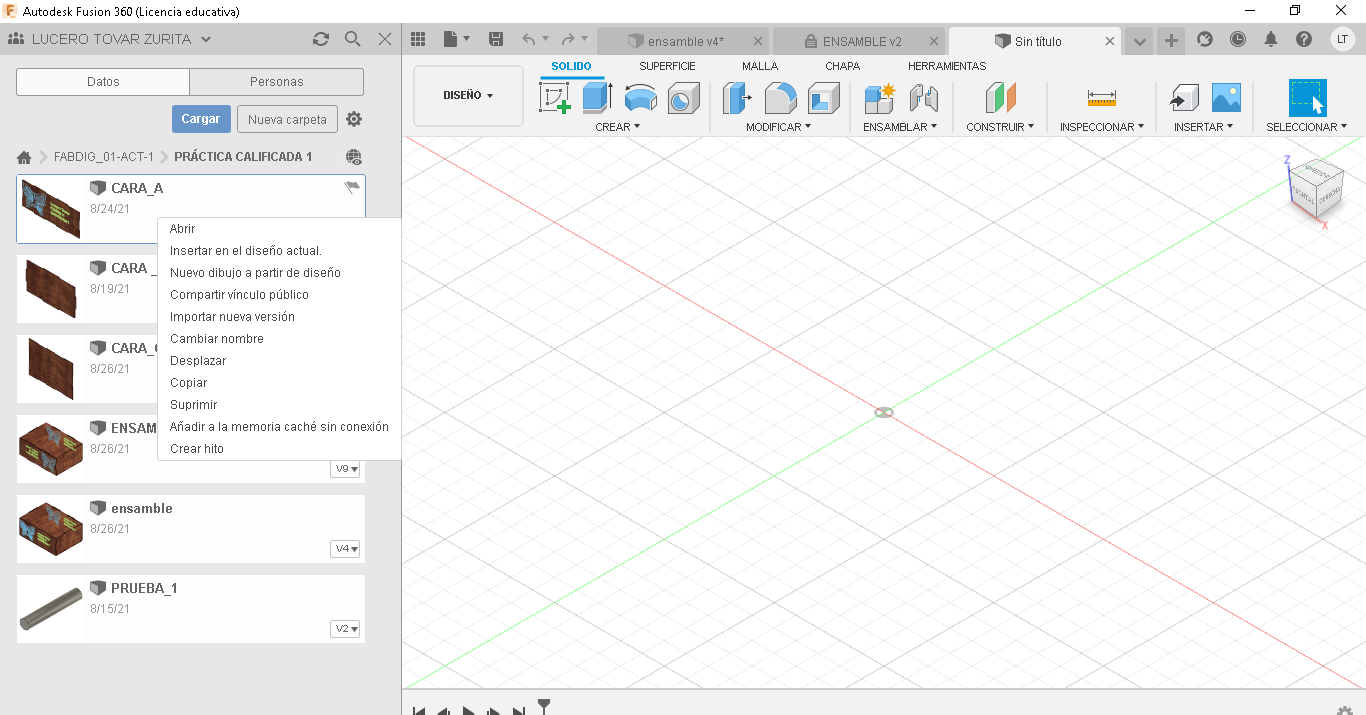Hide the data panel grid icon
Image resolution: width=1366 pixels, height=715 pixels.
coord(419,39)
